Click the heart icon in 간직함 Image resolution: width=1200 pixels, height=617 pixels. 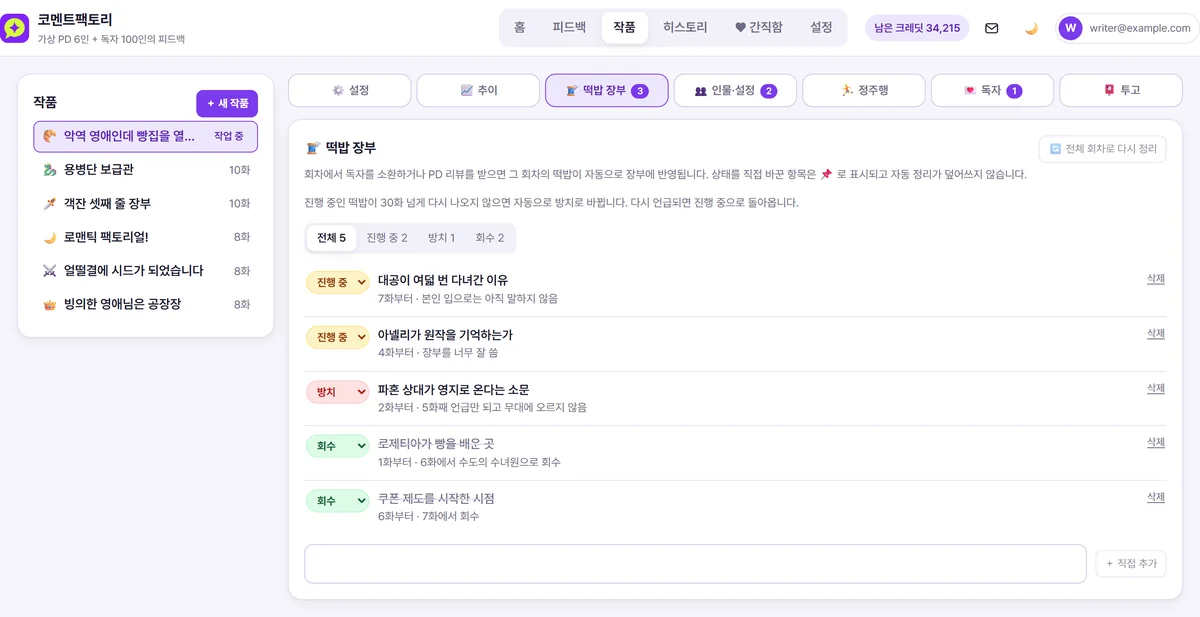pyautogui.click(x=740, y=28)
